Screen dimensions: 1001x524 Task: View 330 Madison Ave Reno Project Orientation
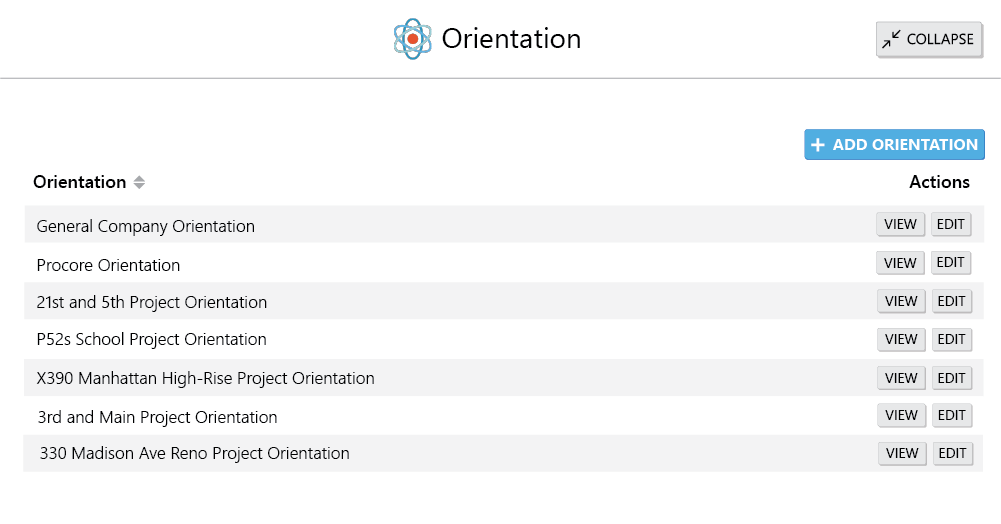pyautogui.click(x=902, y=454)
